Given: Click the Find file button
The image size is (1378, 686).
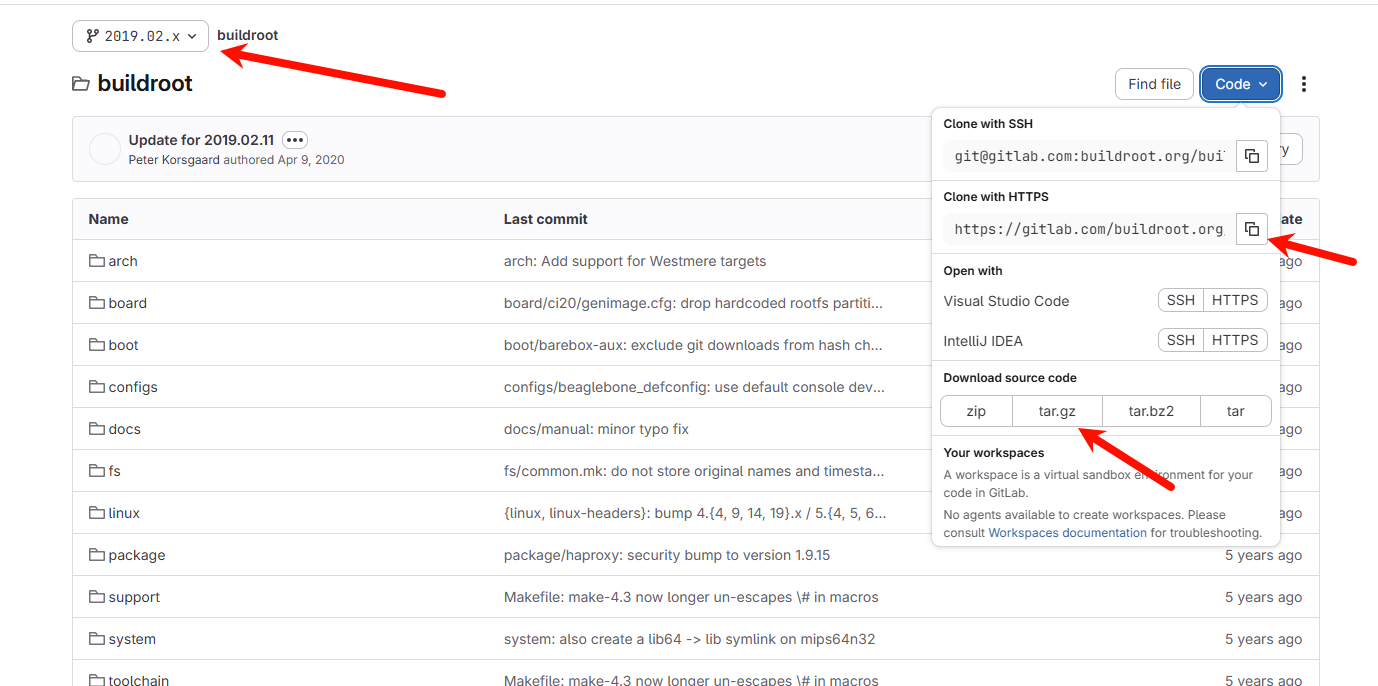Looking at the screenshot, I should click(1154, 84).
